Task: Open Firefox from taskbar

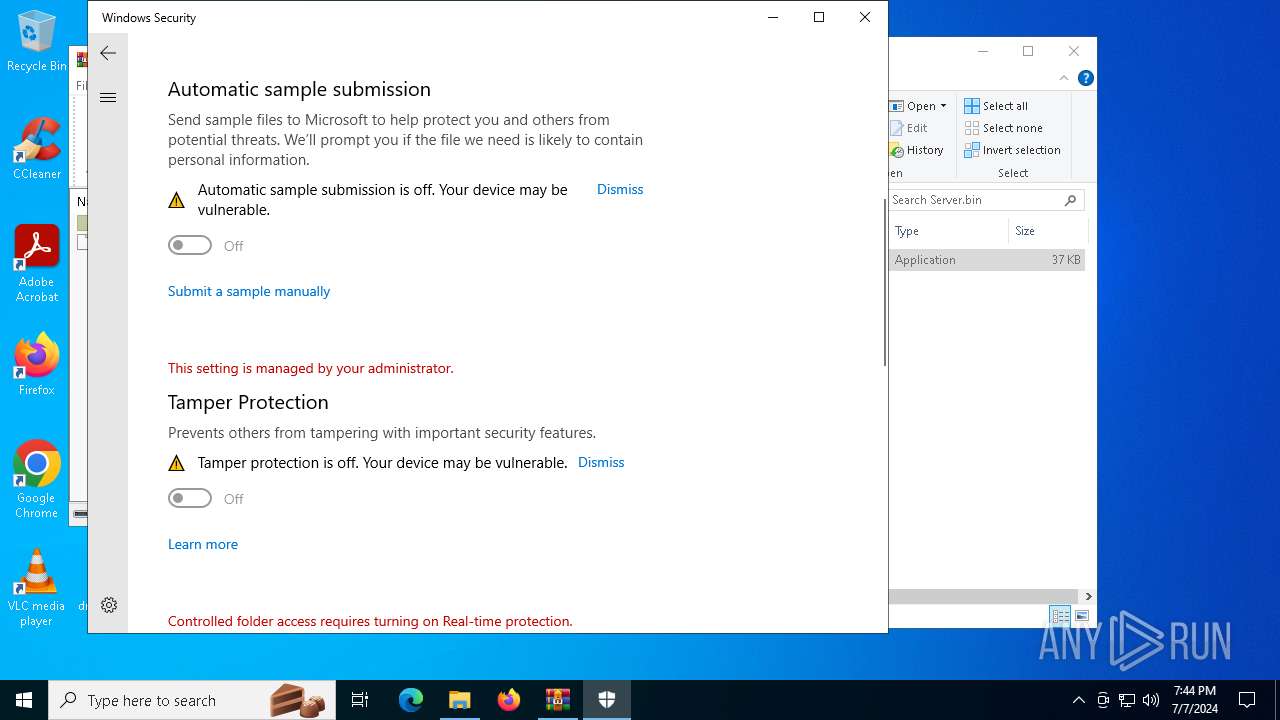Action: (x=509, y=700)
